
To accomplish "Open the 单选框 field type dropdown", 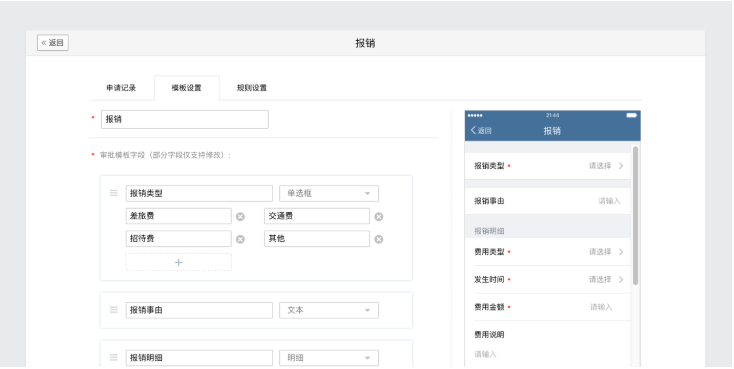I will 329,193.
